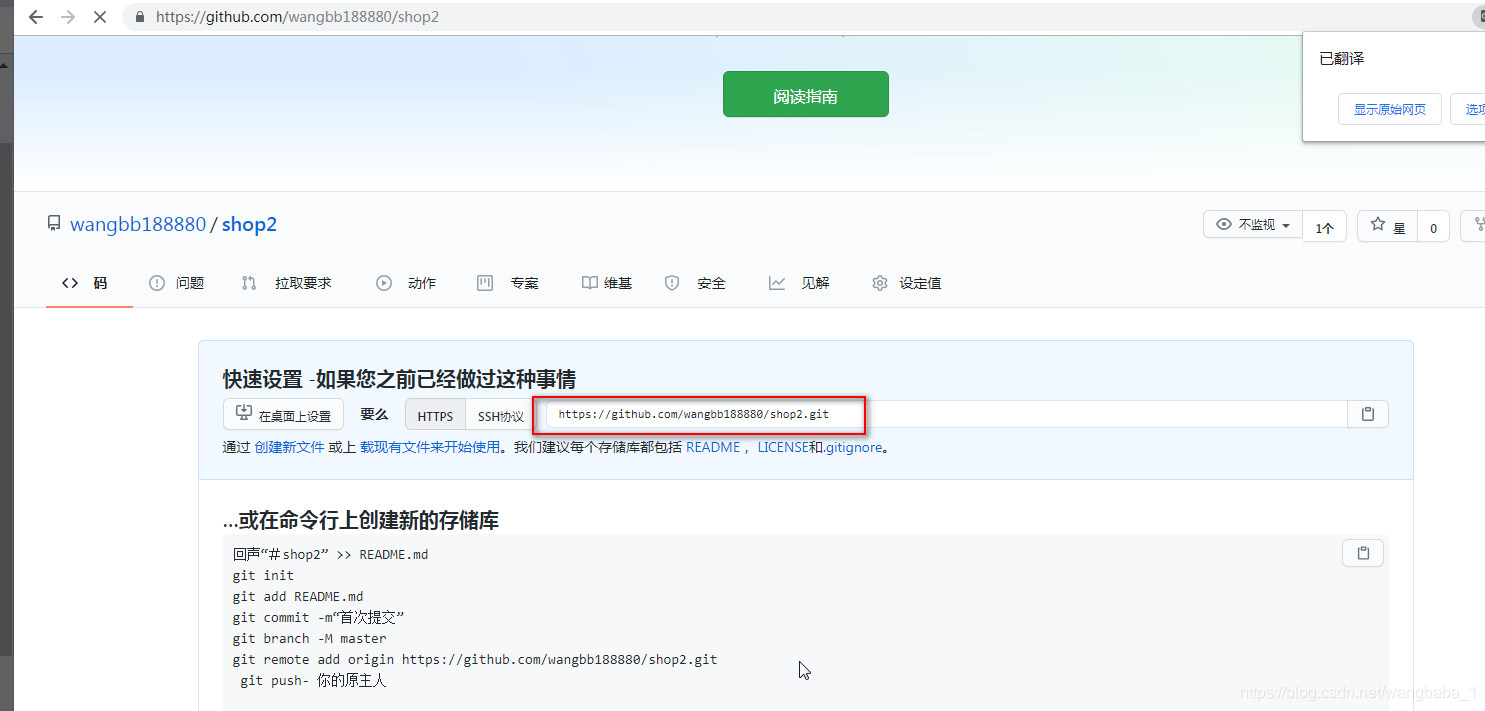Stop page loading with the X button
The height and width of the screenshot is (711, 1485).
point(101,17)
